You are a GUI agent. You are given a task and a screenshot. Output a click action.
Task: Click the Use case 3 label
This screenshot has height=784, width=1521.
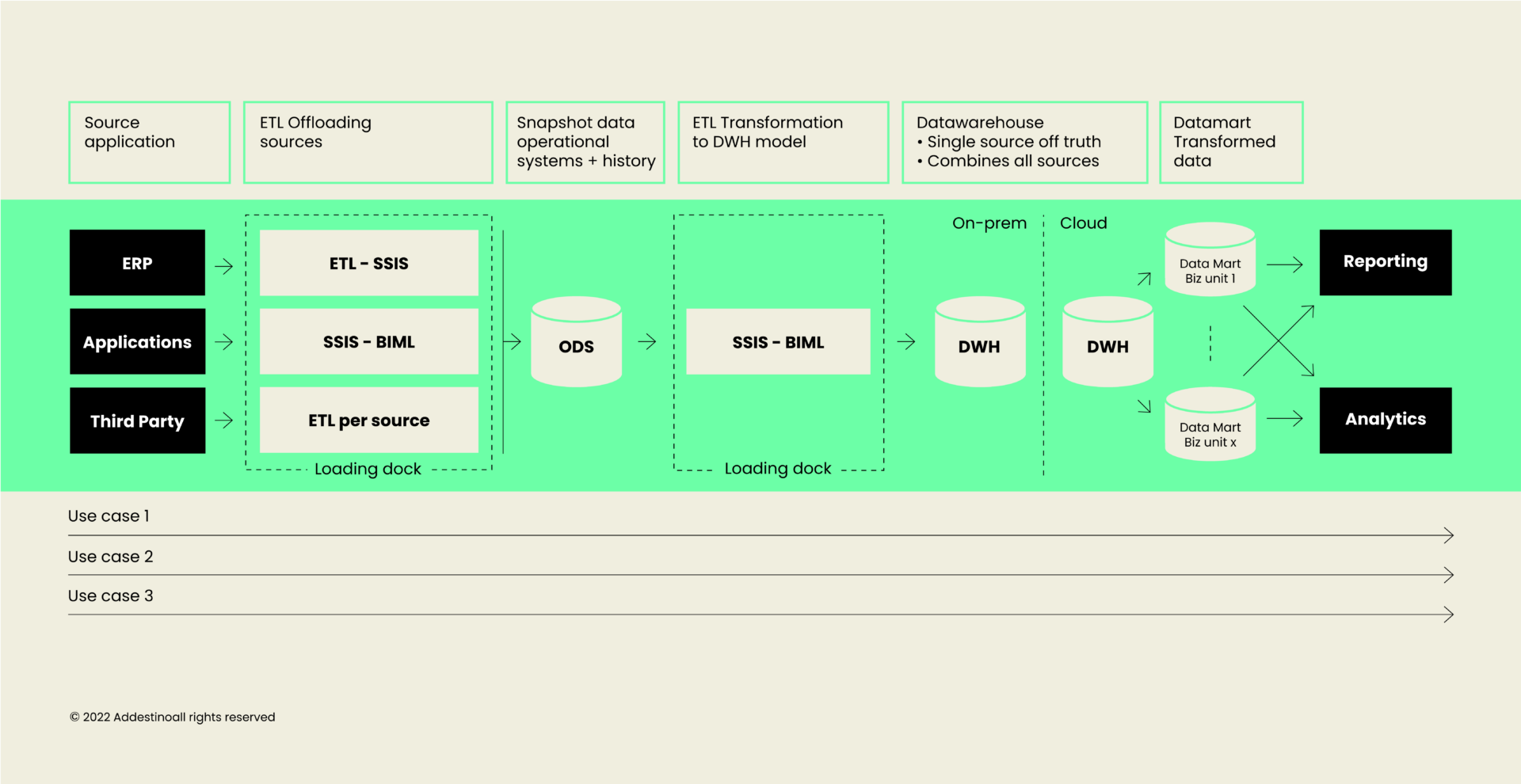click(x=110, y=596)
